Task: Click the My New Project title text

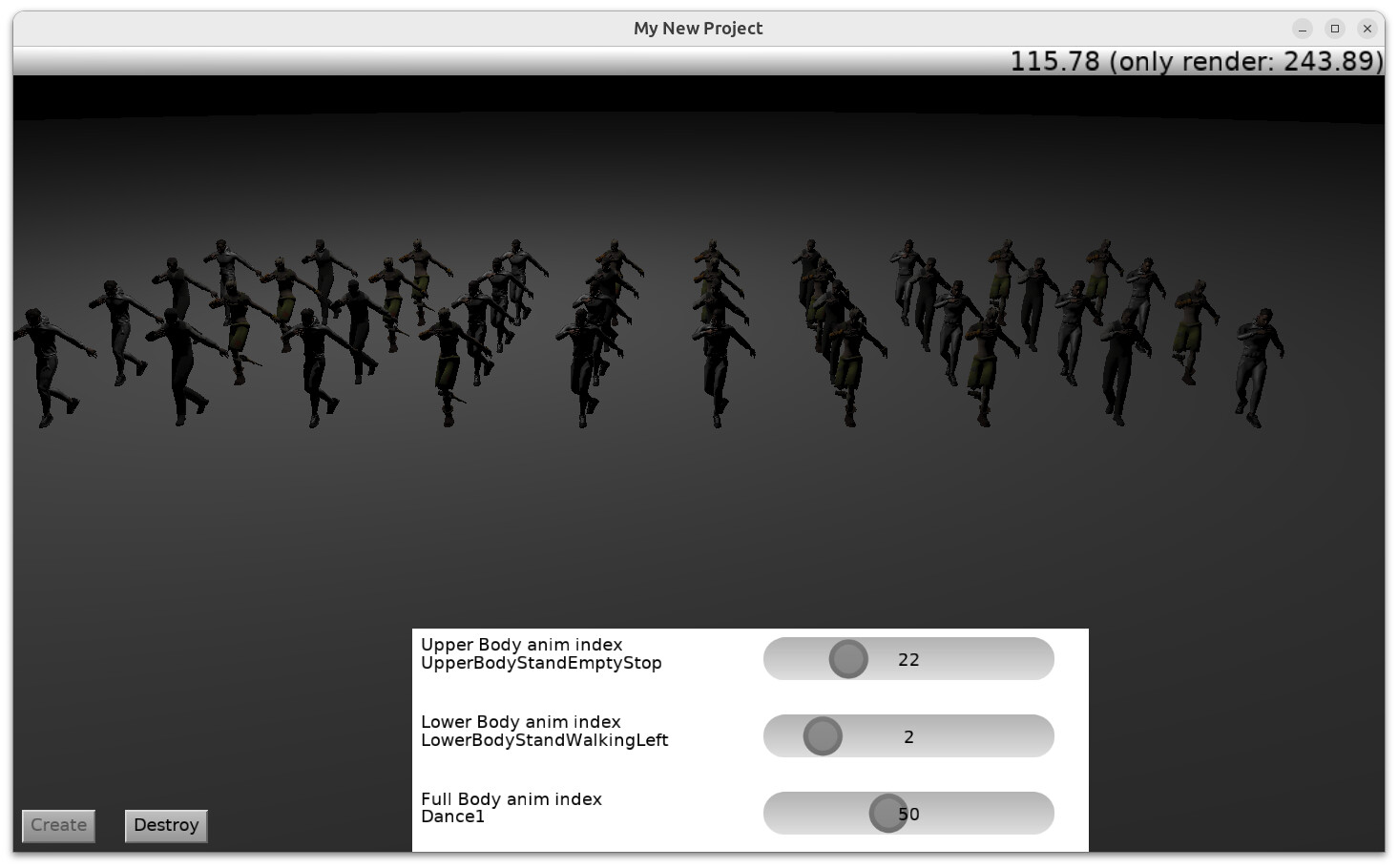Action: [x=698, y=29]
